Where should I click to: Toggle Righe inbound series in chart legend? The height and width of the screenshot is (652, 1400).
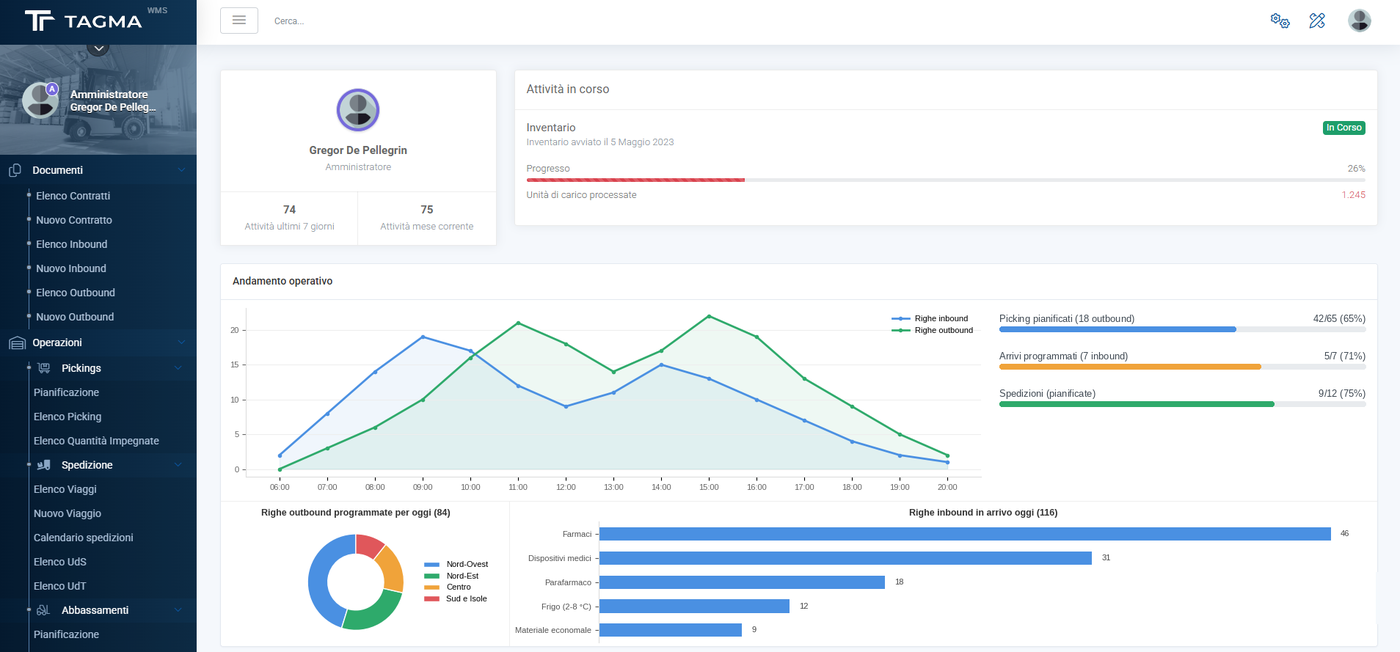(930, 318)
